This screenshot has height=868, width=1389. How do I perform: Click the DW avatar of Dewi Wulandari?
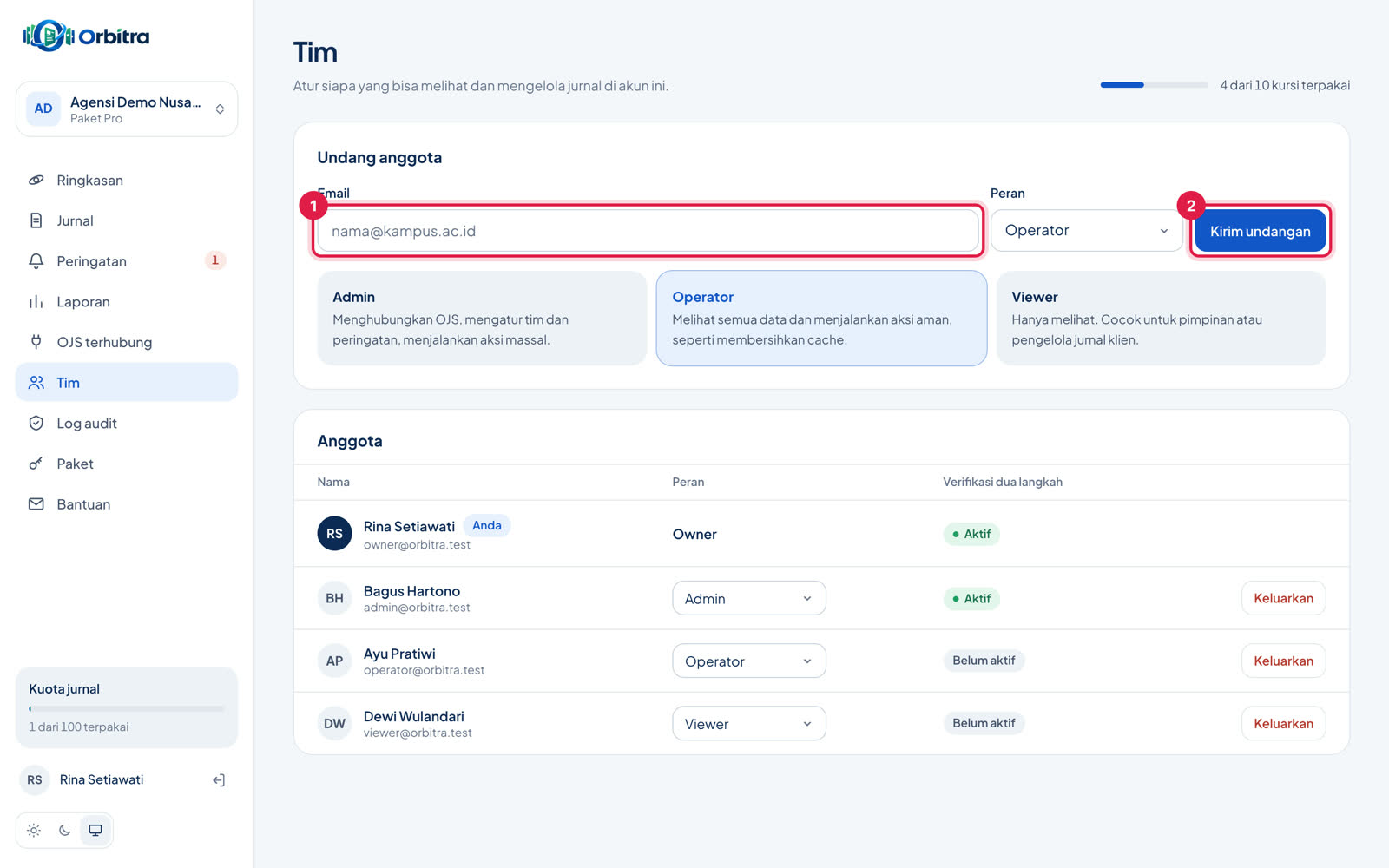click(334, 723)
